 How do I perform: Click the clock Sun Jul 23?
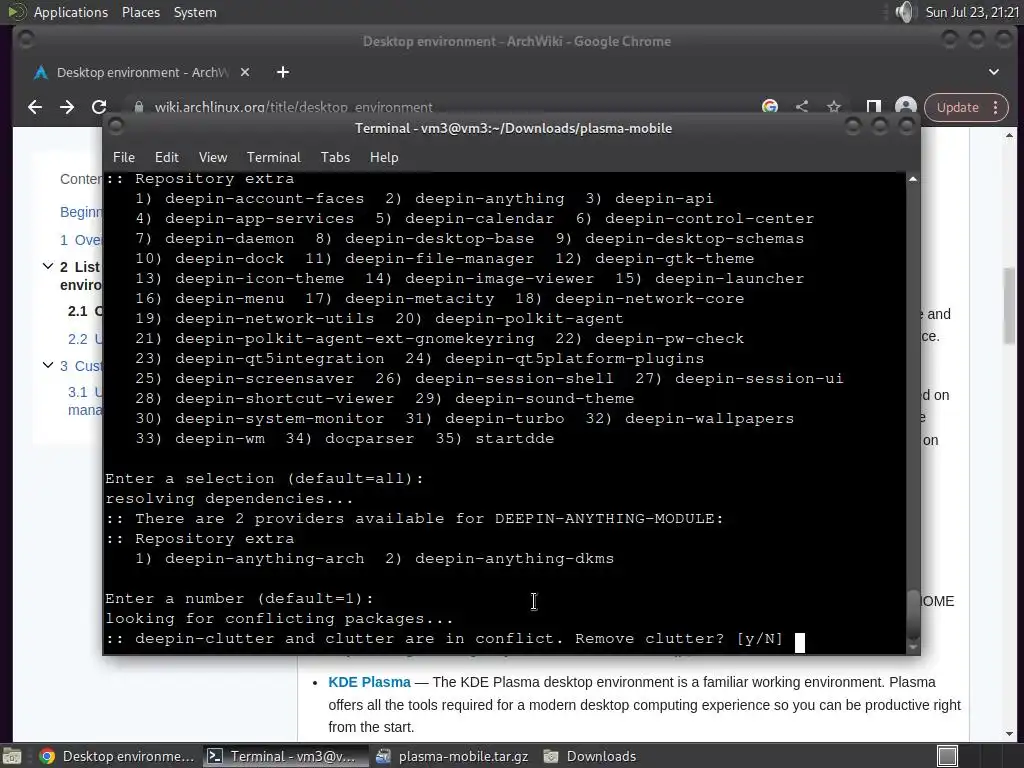972,12
